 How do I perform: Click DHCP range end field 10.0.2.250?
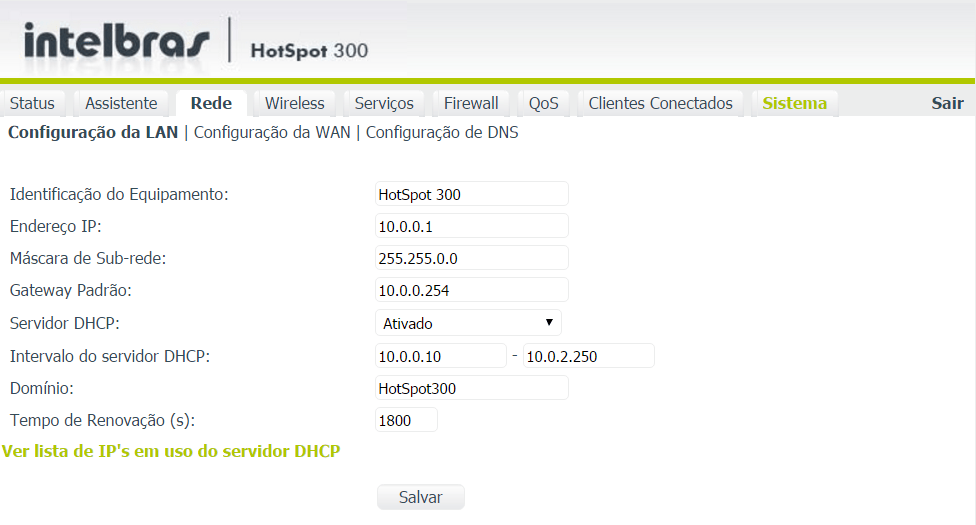[589, 356]
